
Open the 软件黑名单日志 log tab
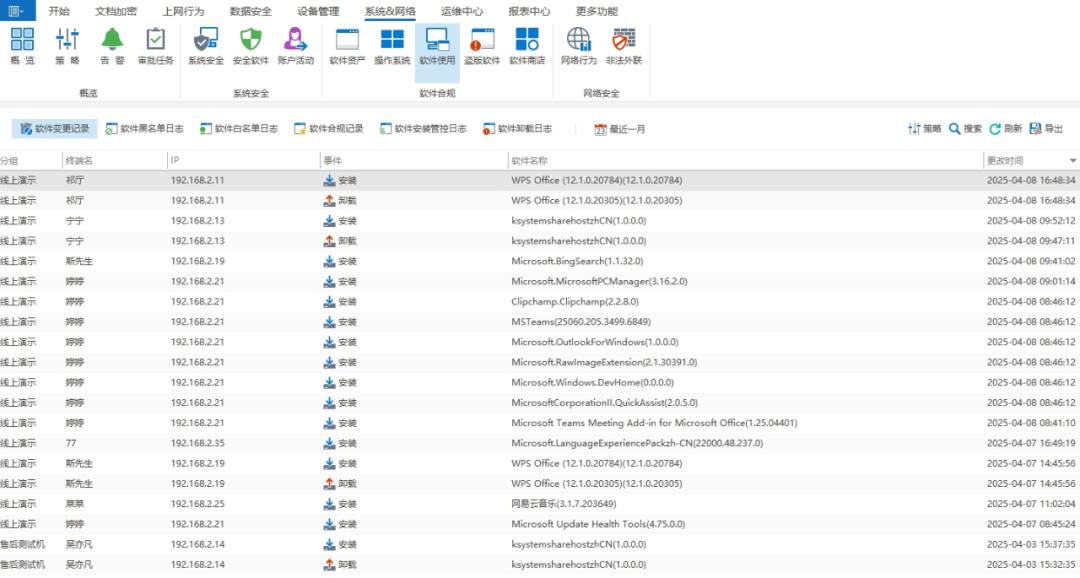tap(145, 129)
